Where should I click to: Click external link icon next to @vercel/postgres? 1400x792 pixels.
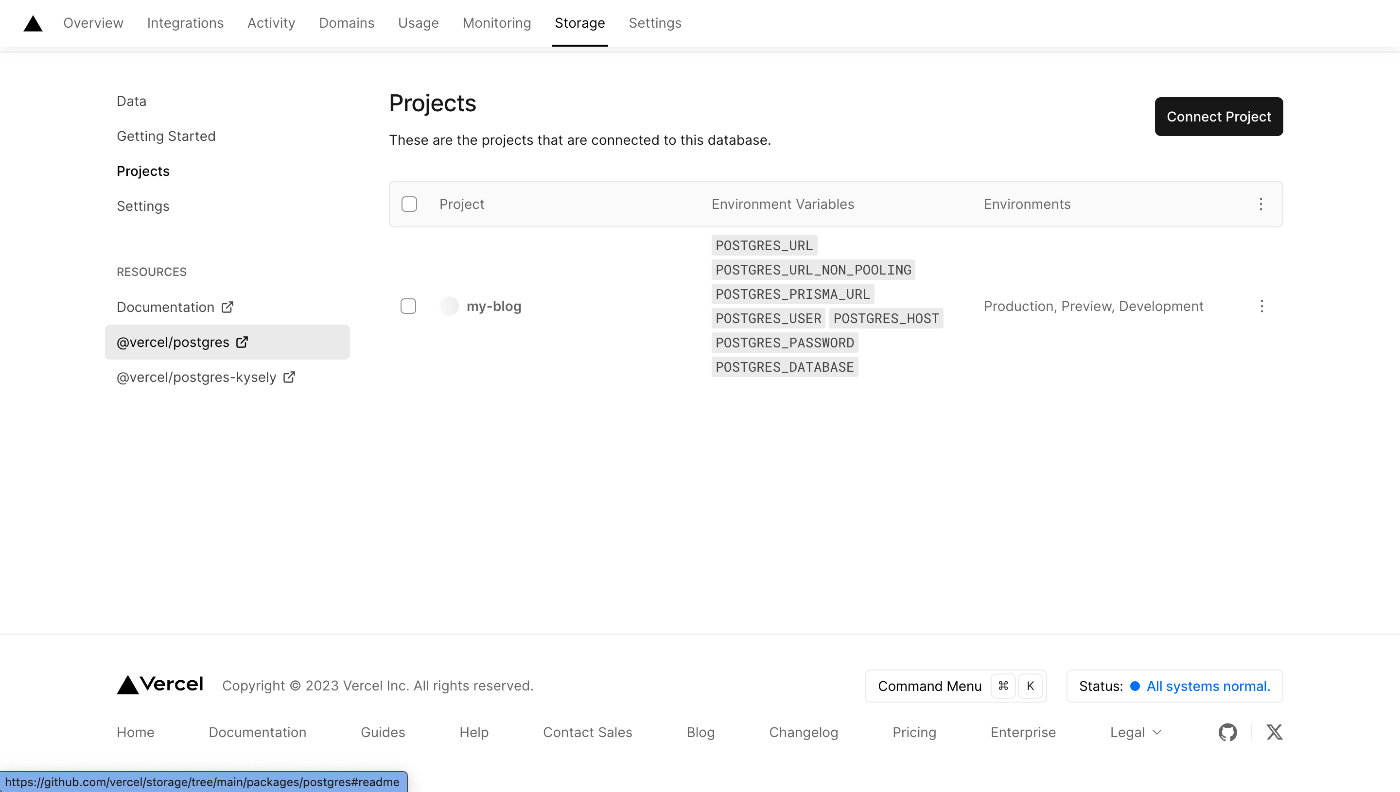(242, 342)
